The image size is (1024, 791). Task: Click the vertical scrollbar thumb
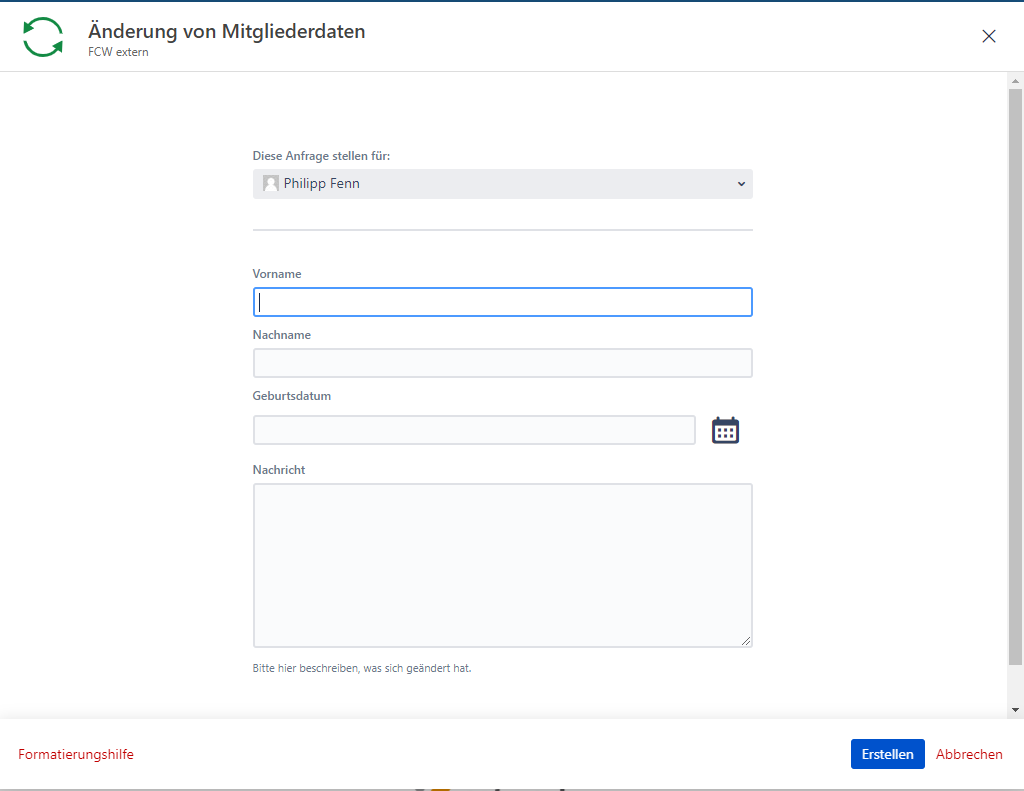(1015, 375)
